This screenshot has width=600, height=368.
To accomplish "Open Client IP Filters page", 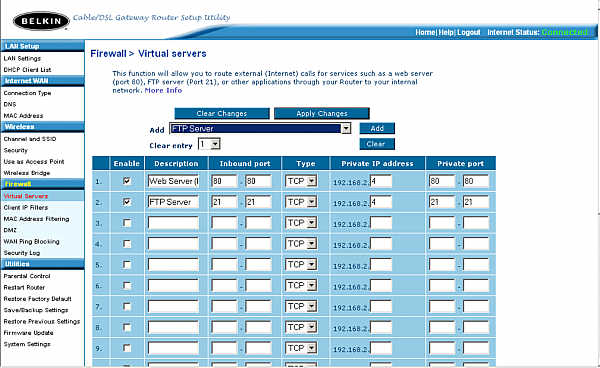I will [x=26, y=207].
